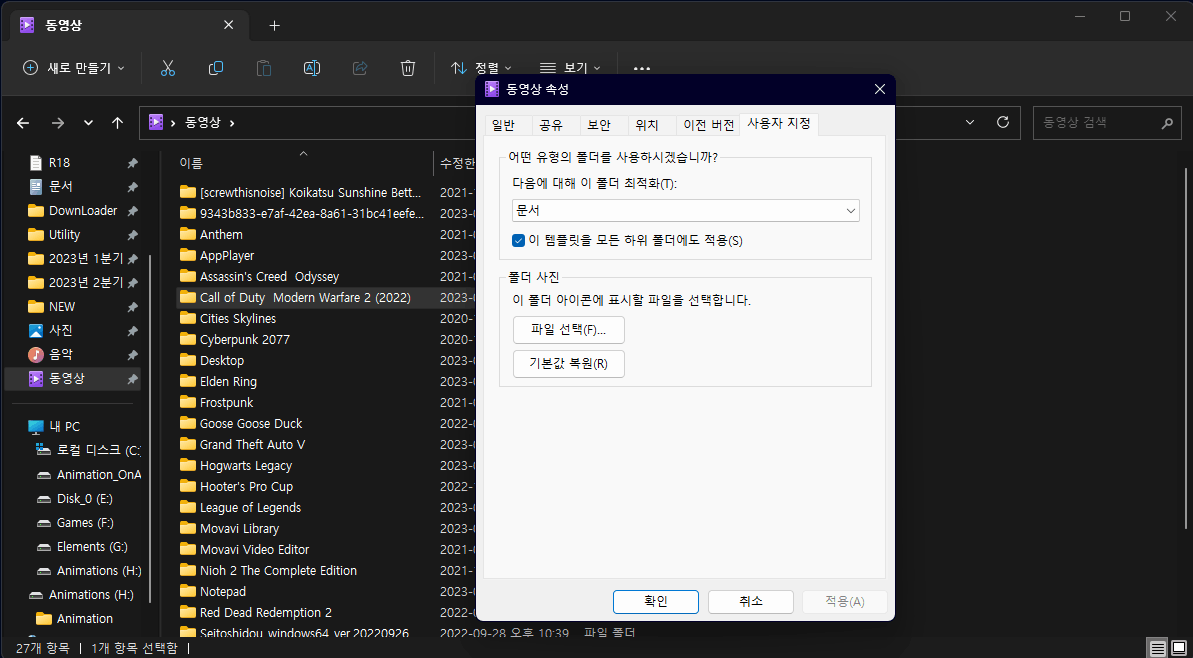This screenshot has width=1193, height=658.
Task: Switch to details view icon in status bar
Action: click(1157, 649)
